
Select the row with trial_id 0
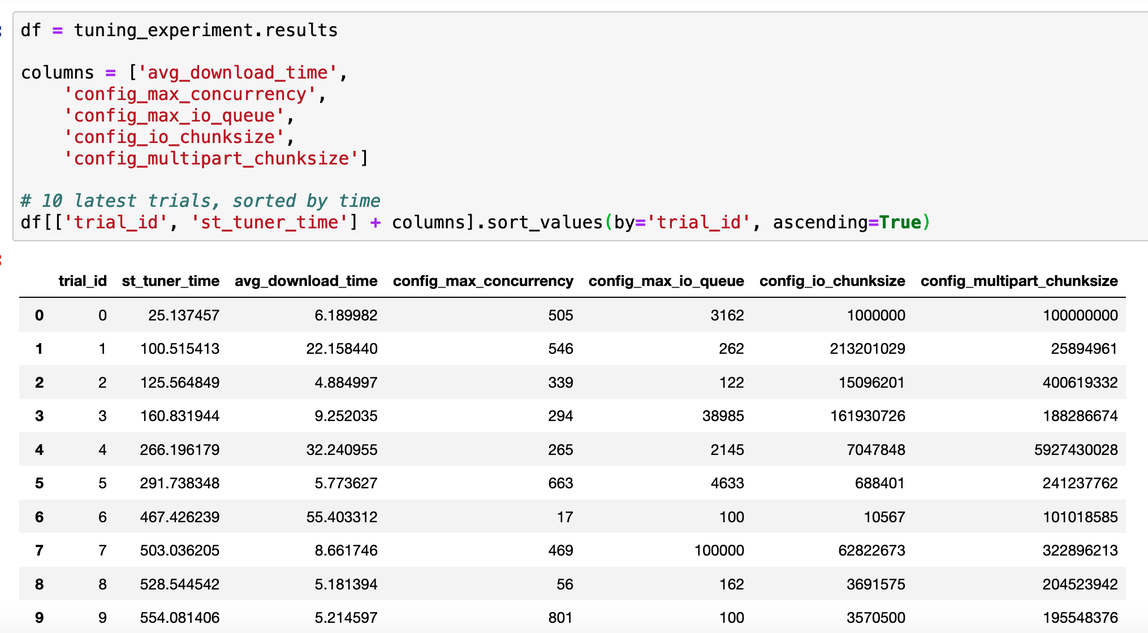(x=39, y=315)
